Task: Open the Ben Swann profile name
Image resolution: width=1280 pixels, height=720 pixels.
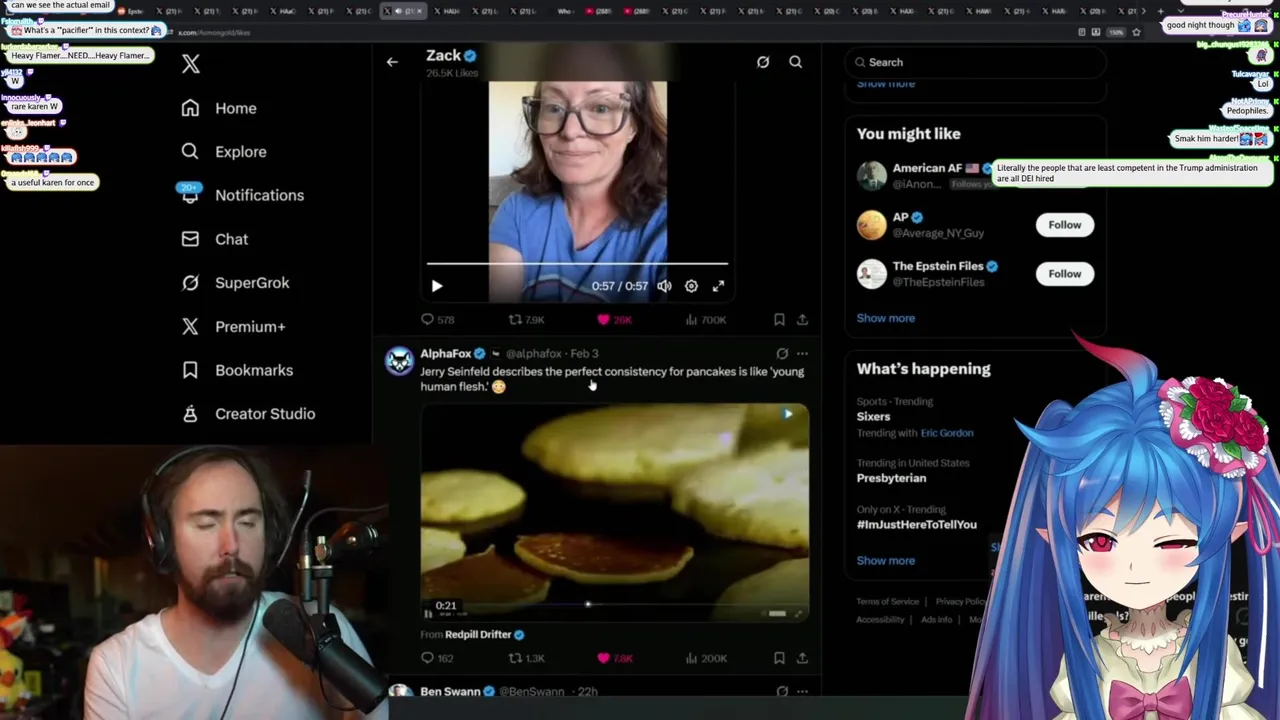Action: click(450, 692)
